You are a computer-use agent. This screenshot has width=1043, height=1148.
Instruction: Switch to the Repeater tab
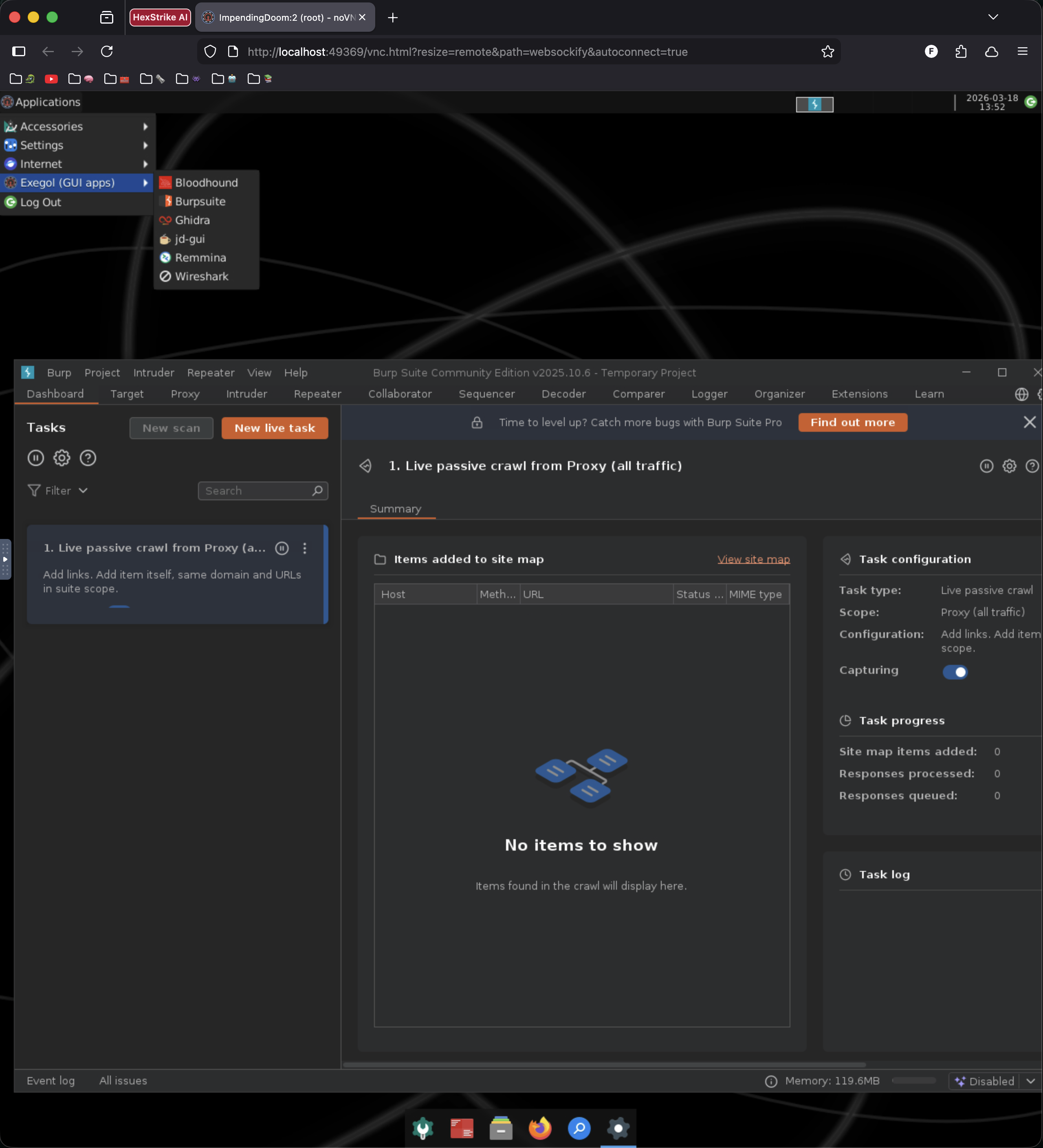317,394
